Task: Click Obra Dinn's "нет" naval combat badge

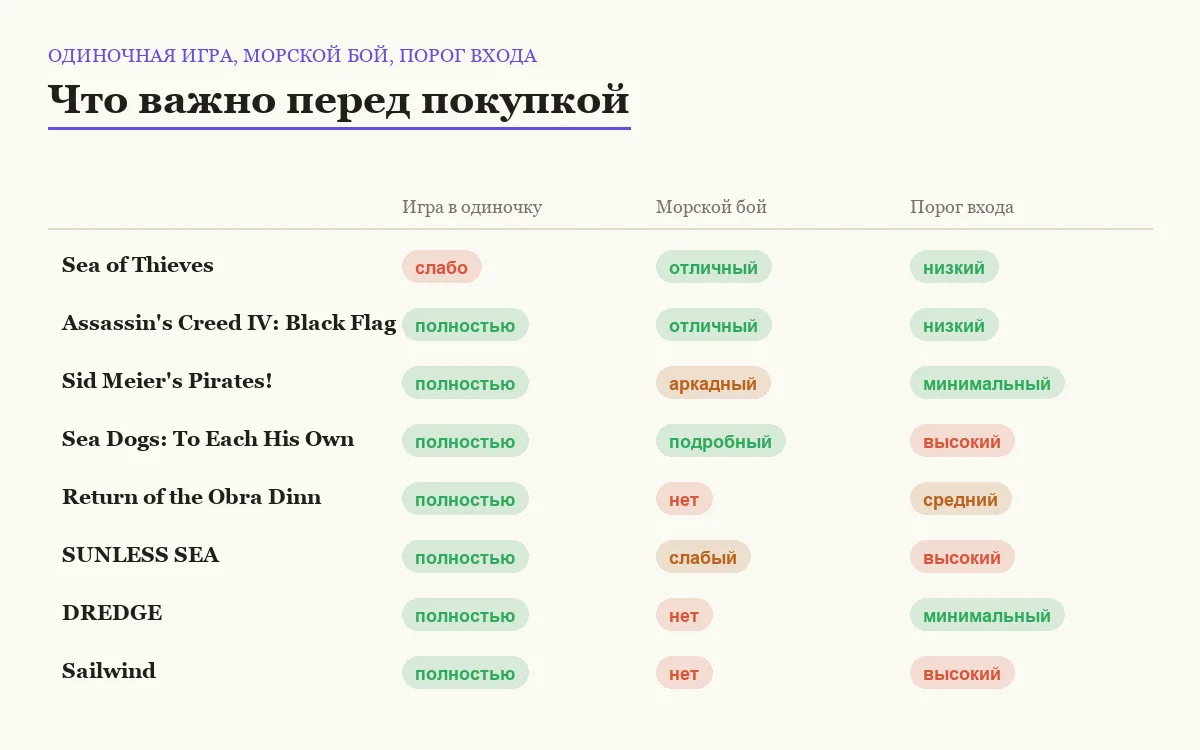Action: click(684, 499)
